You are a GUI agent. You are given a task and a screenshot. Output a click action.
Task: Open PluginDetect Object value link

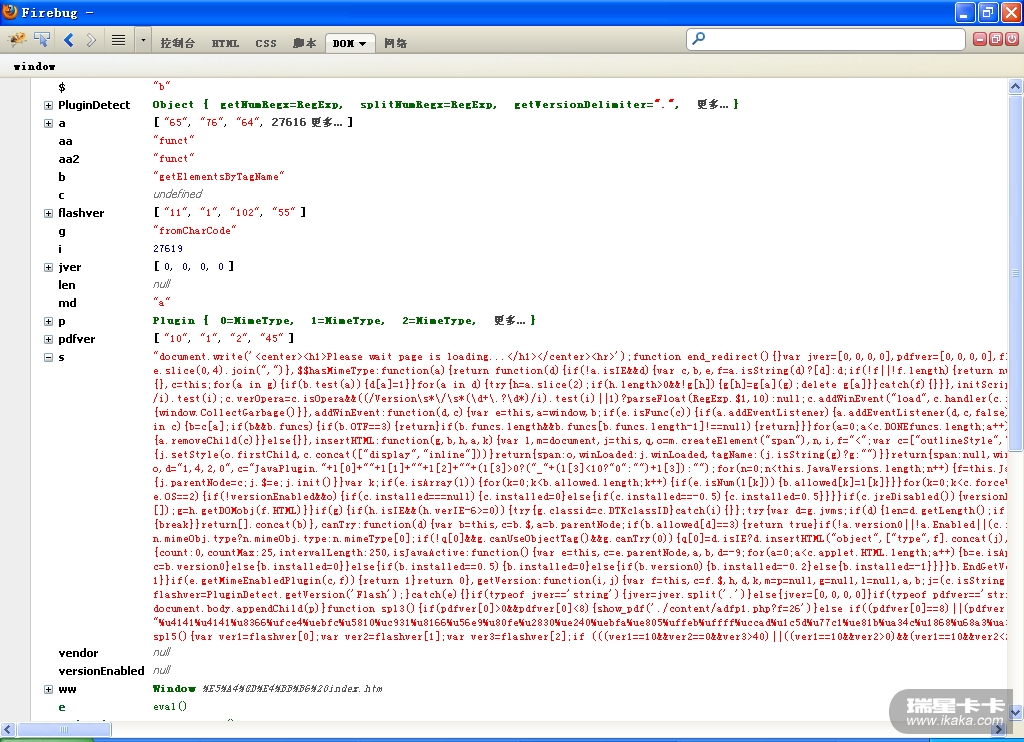click(x=445, y=105)
